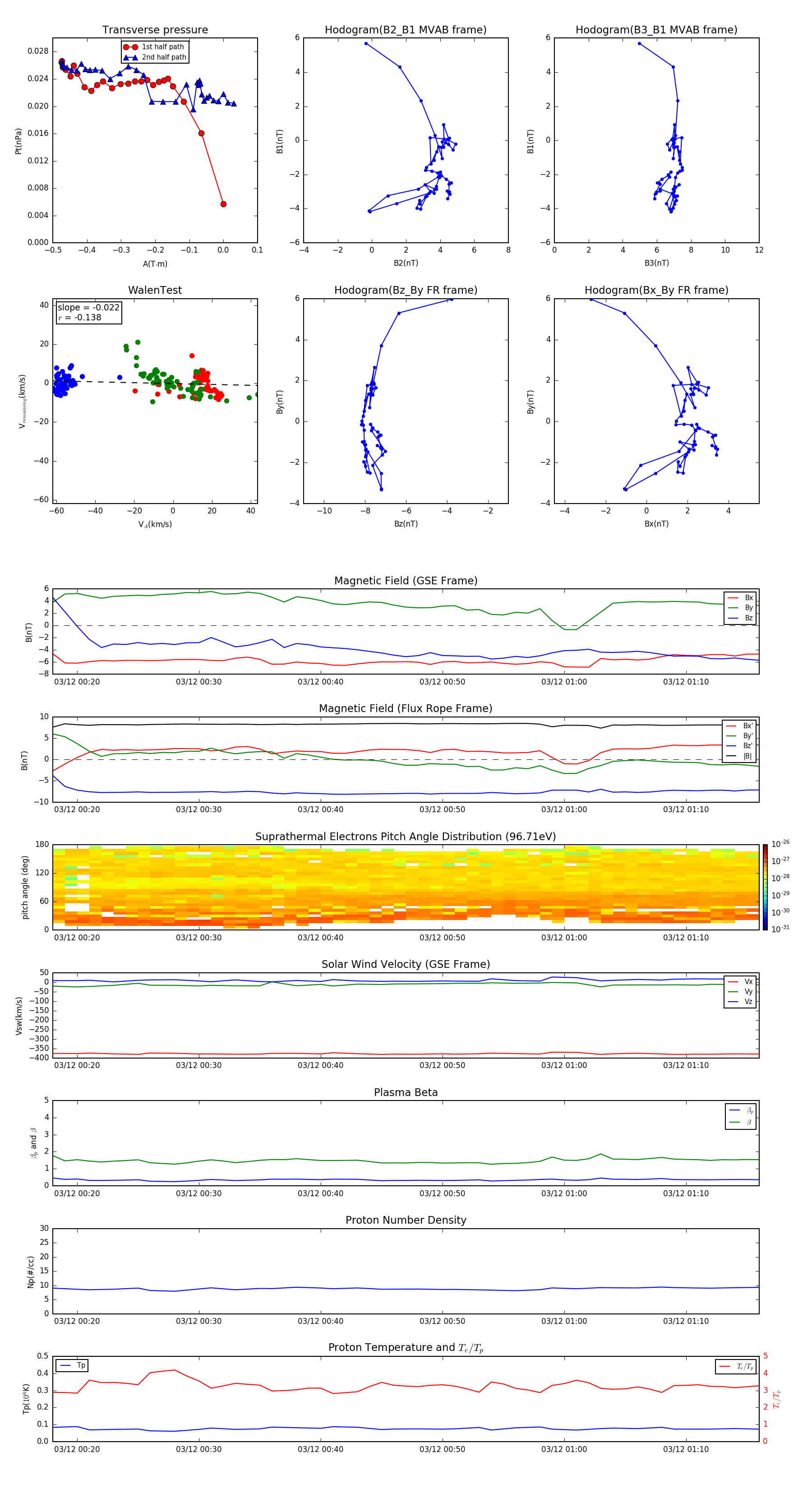Select the 'Bx' legend entry in GSE field plot
Image resolution: width=812 pixels, height=1489 pixels.
(x=740, y=598)
